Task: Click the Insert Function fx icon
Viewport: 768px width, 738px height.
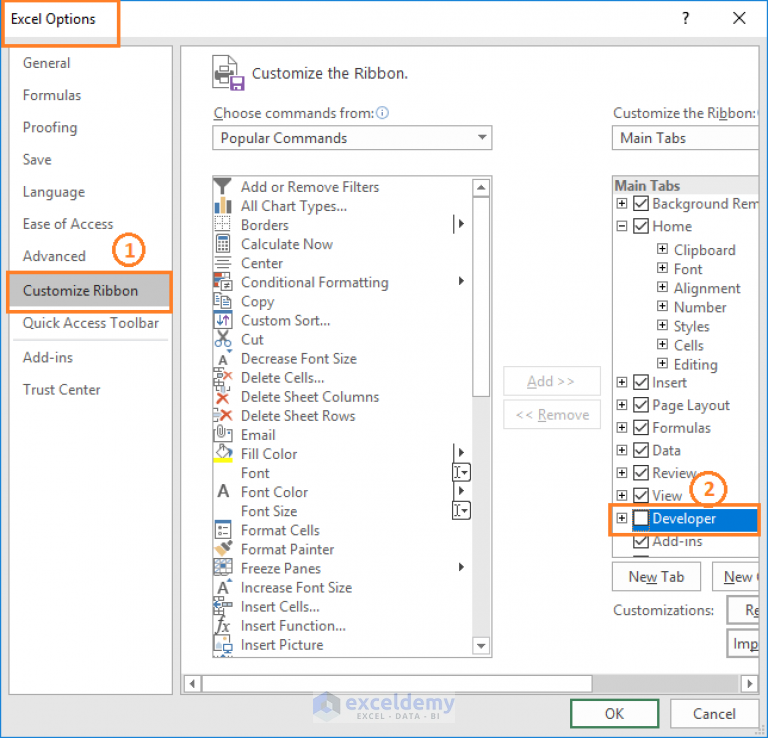Action: [223, 625]
